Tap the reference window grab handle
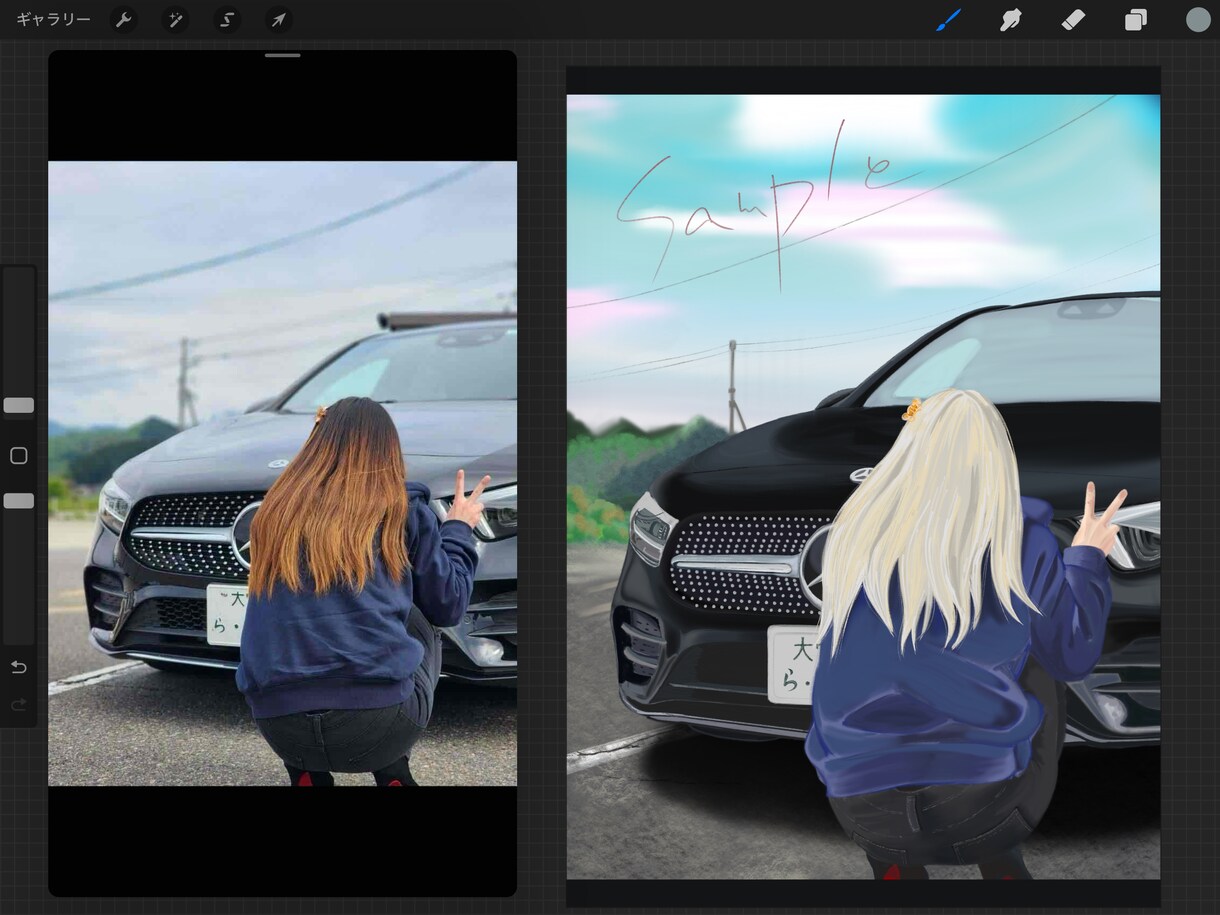This screenshot has width=1220, height=915. [283, 55]
